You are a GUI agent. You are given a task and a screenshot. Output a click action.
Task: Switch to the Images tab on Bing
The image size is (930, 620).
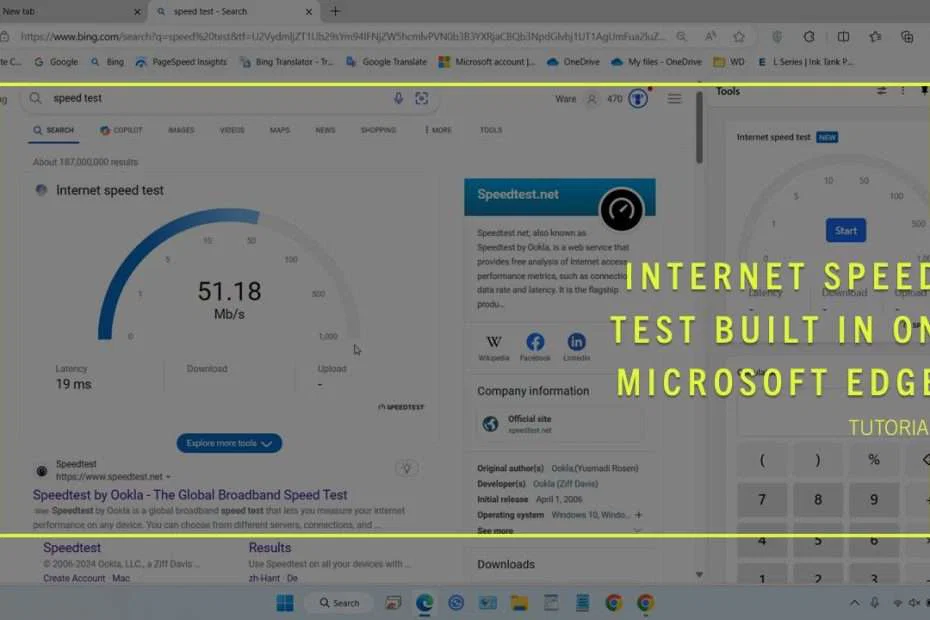pyautogui.click(x=181, y=130)
